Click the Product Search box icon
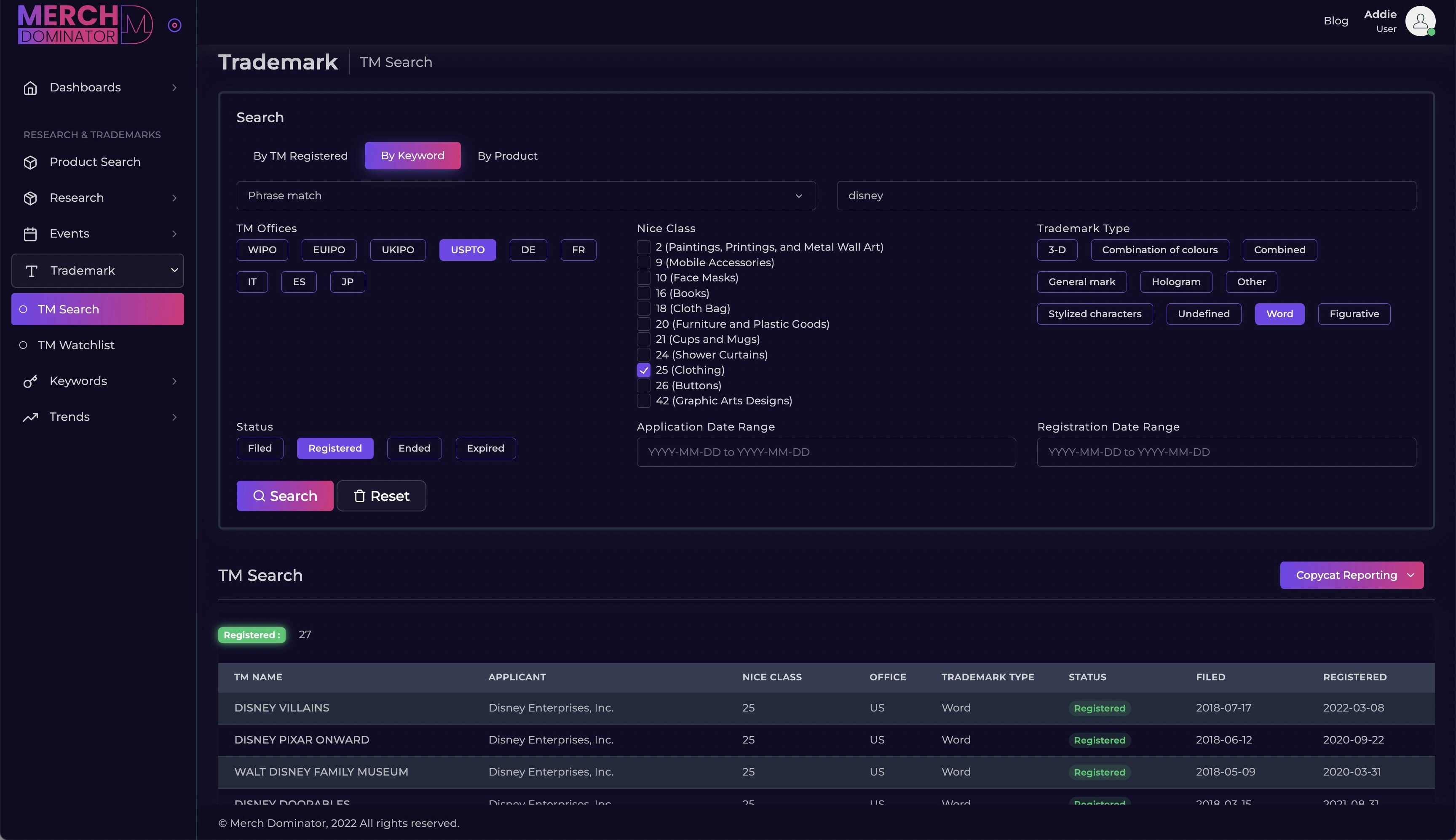 click(x=31, y=162)
